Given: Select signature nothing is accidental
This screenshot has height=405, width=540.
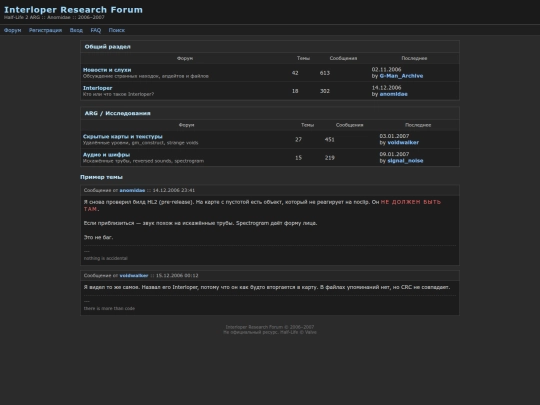Looking at the screenshot, I should [x=105, y=258].
